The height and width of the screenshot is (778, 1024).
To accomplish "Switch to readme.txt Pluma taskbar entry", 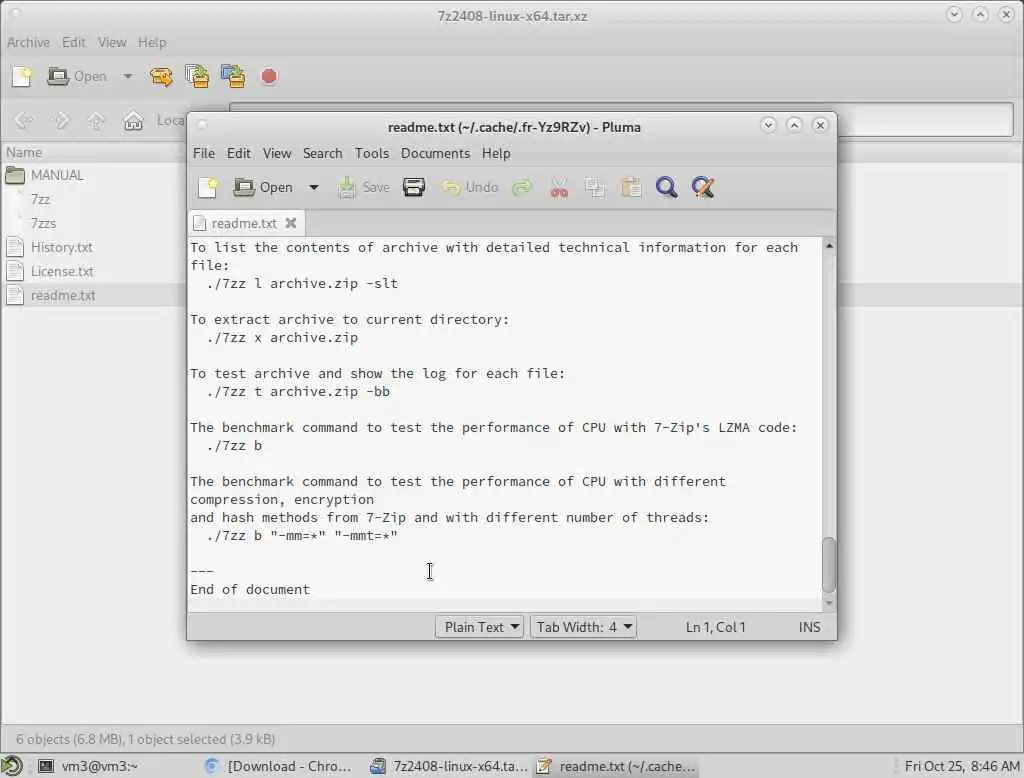I will coord(616,766).
